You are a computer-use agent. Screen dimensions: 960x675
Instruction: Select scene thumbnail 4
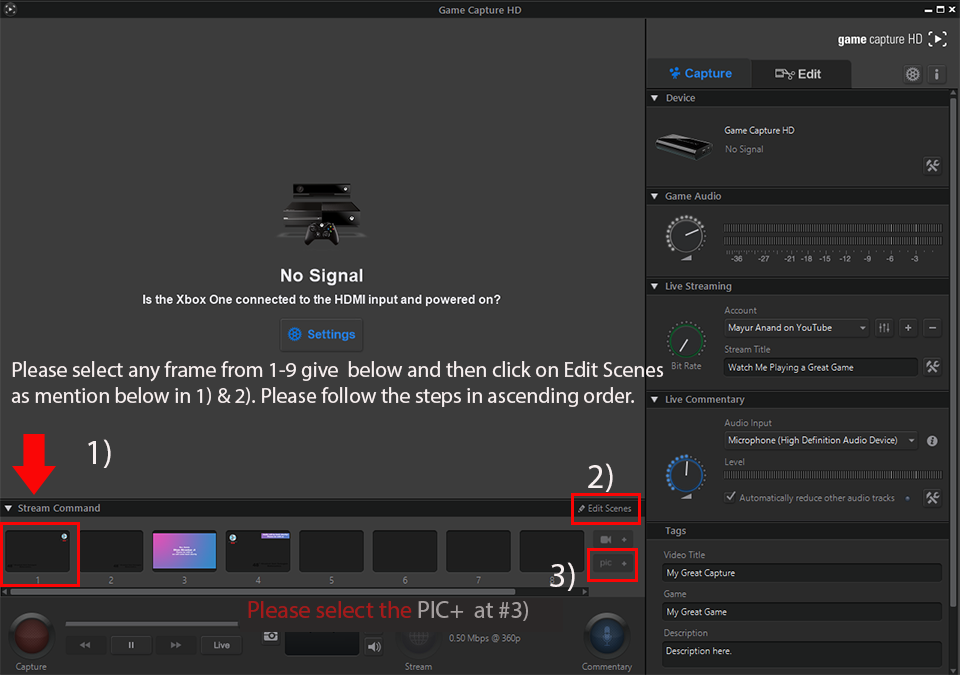[x=258, y=551]
